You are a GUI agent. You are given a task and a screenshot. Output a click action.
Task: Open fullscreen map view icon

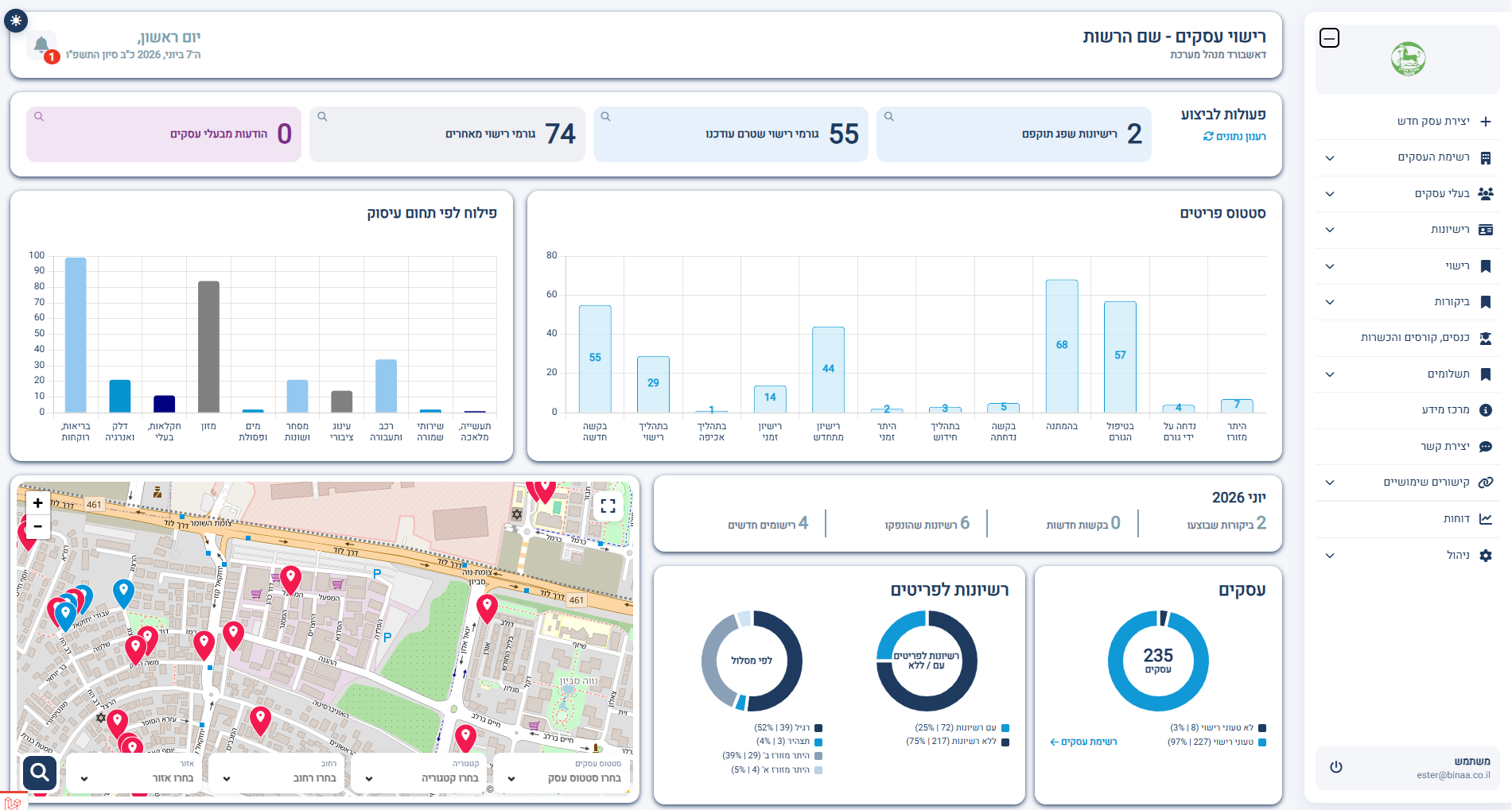click(608, 506)
